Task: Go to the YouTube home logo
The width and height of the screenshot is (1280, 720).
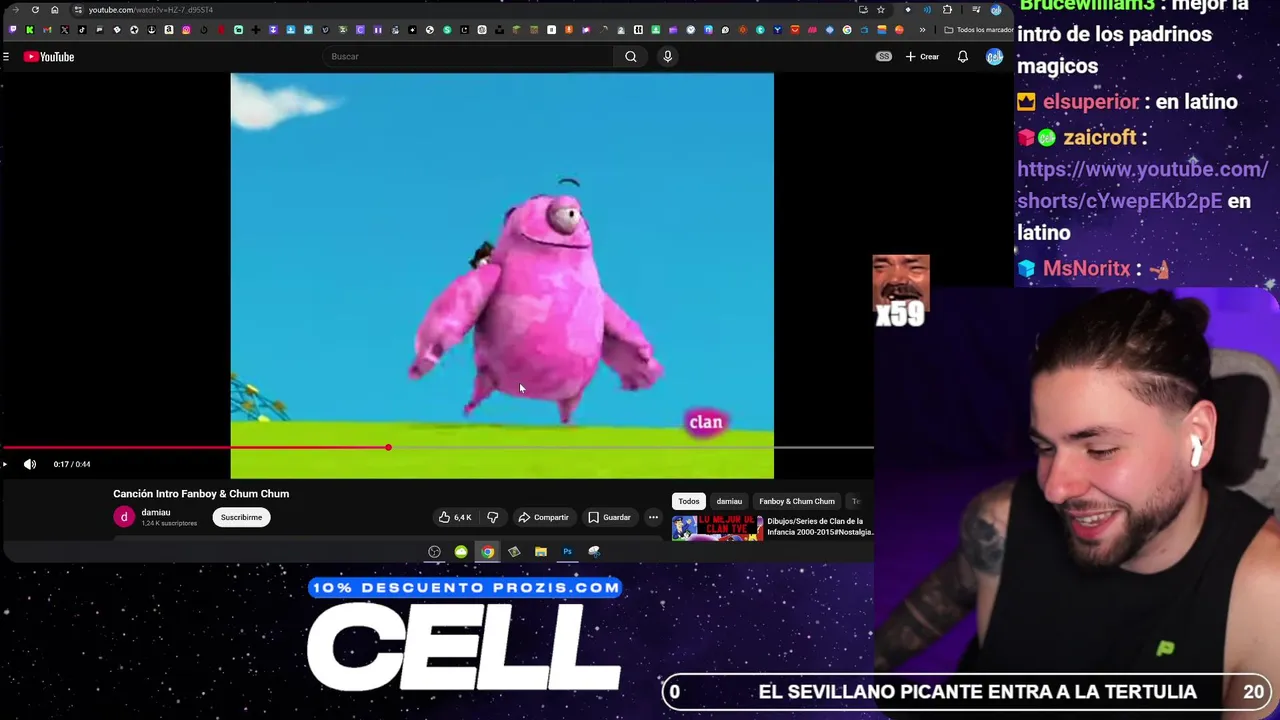Action: pyautogui.click(x=49, y=57)
